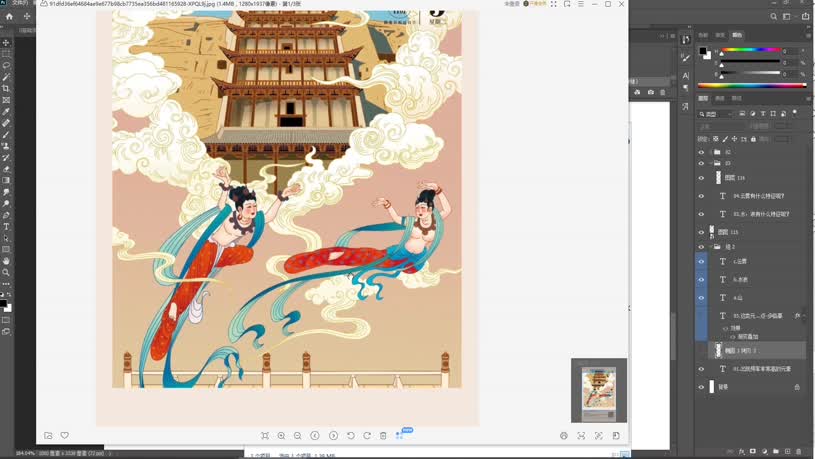The image size is (815, 459).
Task: Add layer style via fx icon
Action: [742, 452]
